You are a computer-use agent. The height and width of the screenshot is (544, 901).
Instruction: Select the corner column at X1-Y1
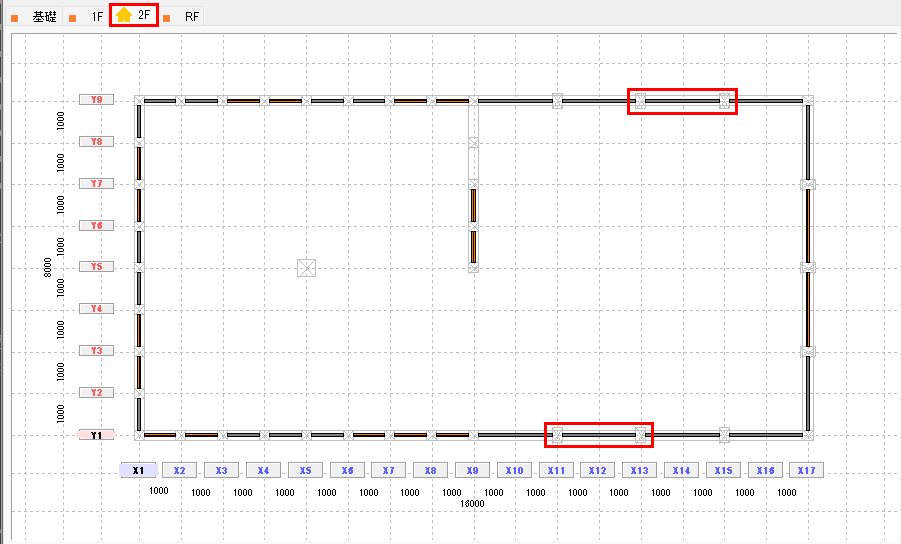point(139,435)
